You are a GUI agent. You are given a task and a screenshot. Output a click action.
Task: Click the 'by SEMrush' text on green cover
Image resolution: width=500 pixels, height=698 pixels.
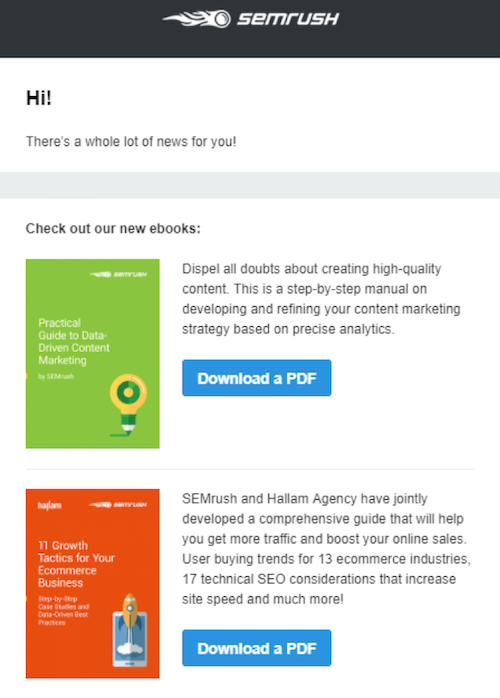pos(56,376)
